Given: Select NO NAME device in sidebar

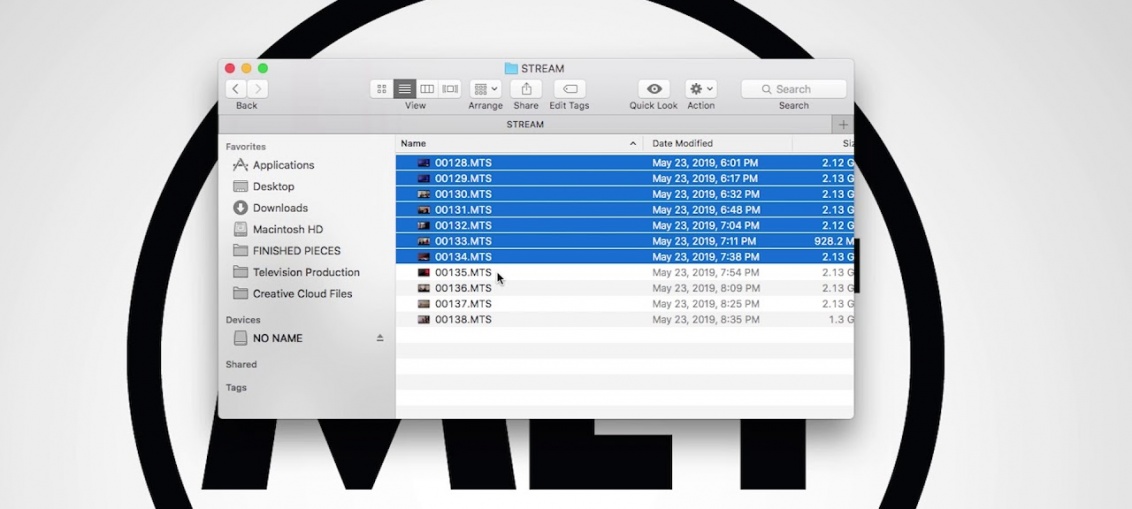Looking at the screenshot, I should click(277, 338).
